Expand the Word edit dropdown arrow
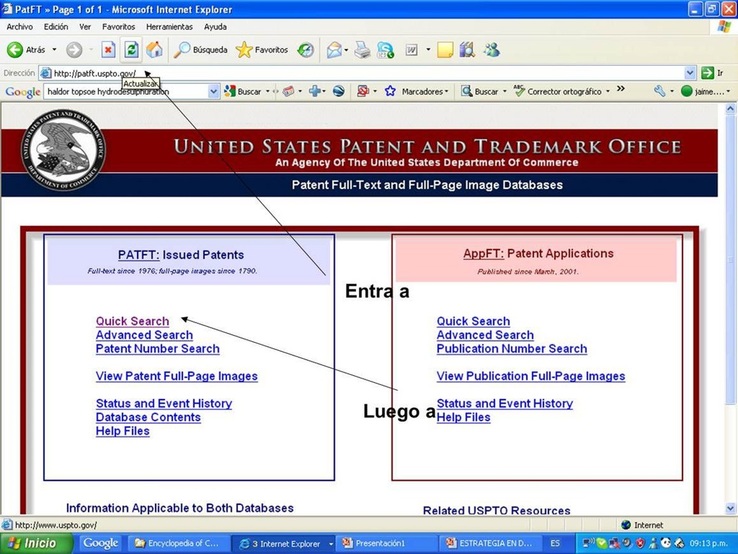This screenshot has height=554, width=738. point(428,49)
